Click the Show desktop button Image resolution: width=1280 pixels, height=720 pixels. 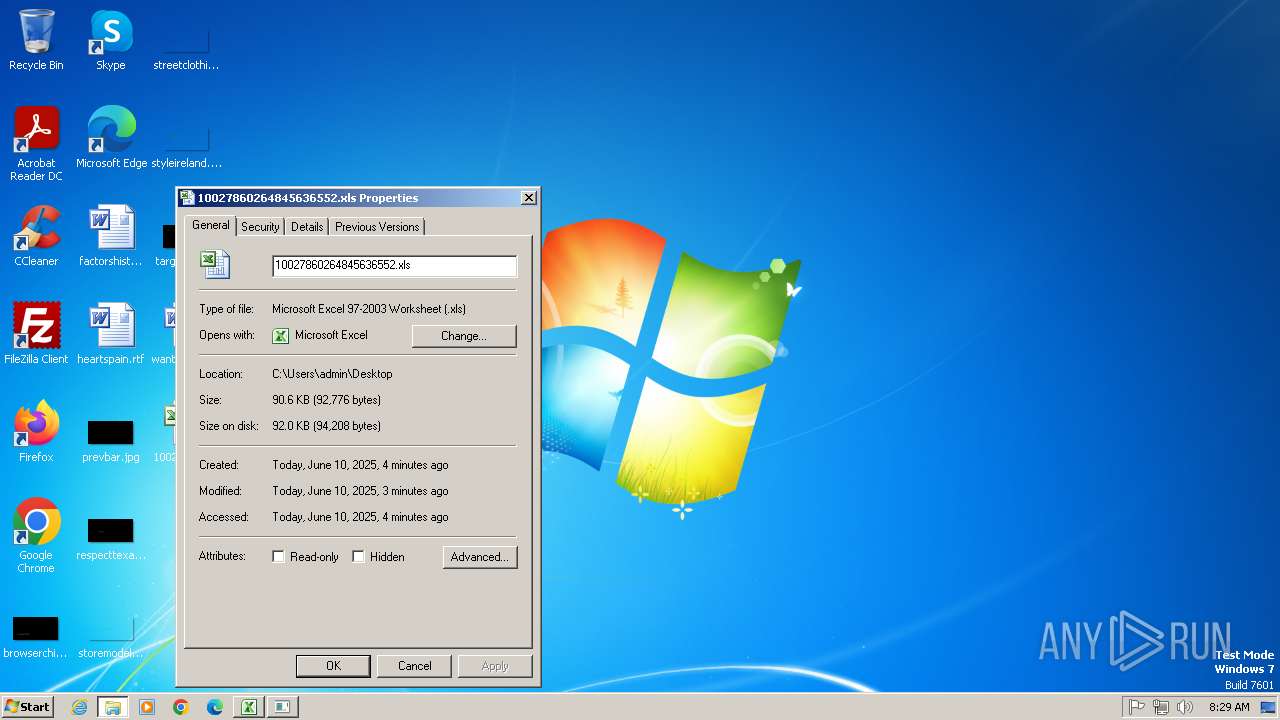[1268, 707]
